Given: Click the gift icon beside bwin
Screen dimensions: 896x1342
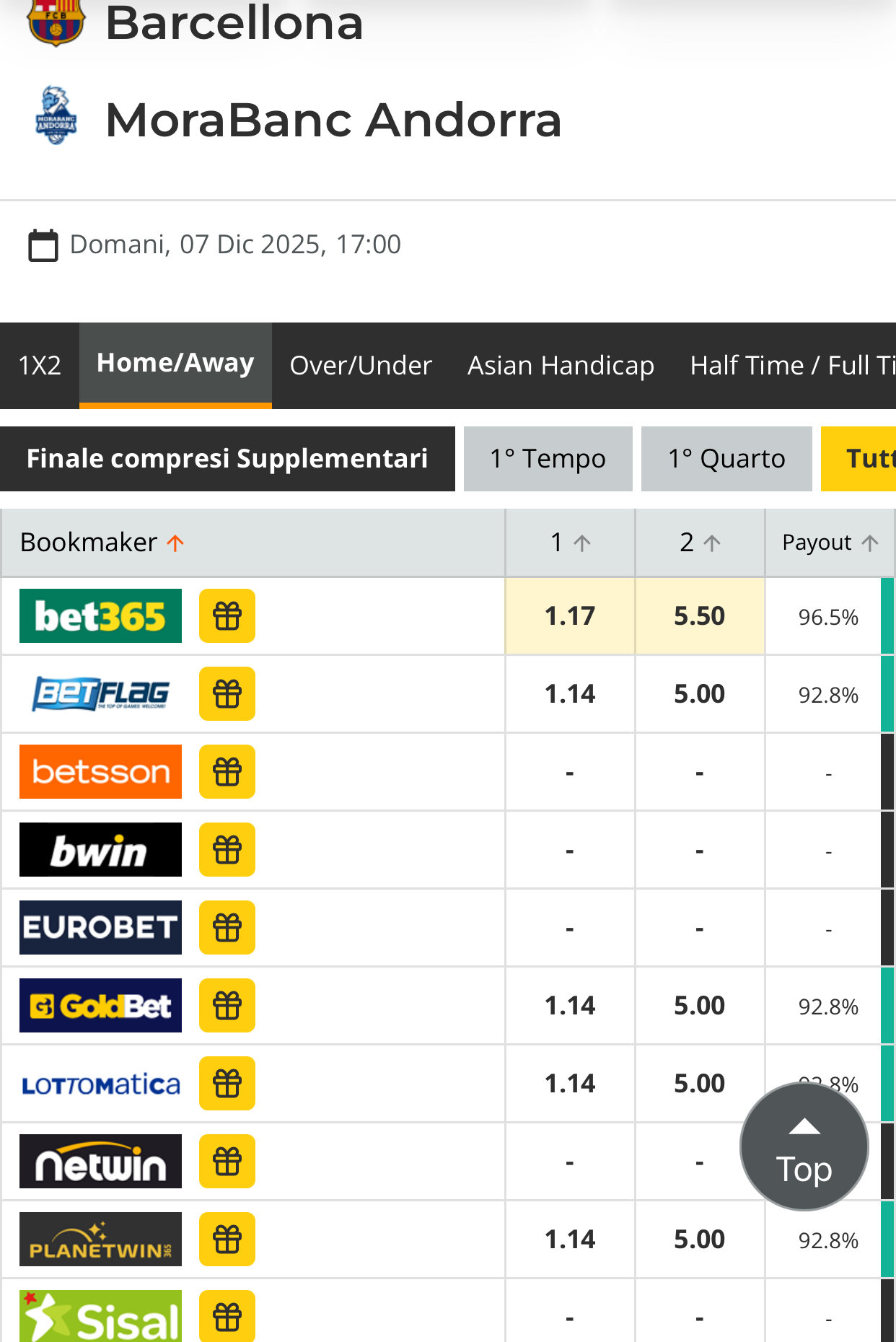Looking at the screenshot, I should (x=227, y=850).
